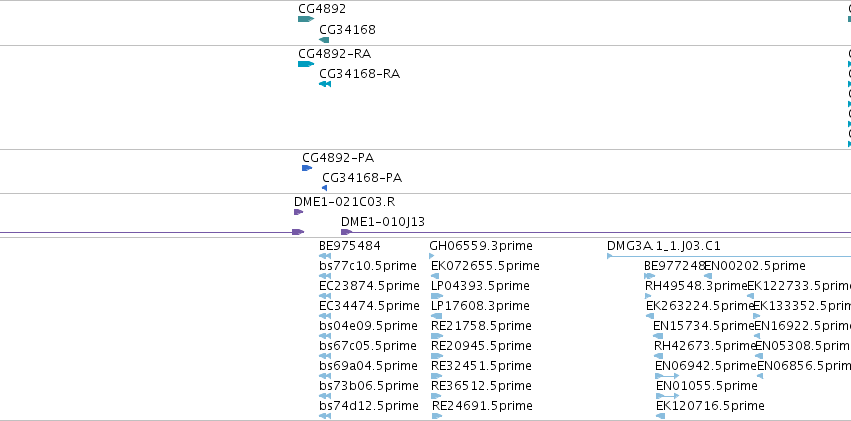
Task: Click the CG34168 gene label
Action: coord(347,29)
